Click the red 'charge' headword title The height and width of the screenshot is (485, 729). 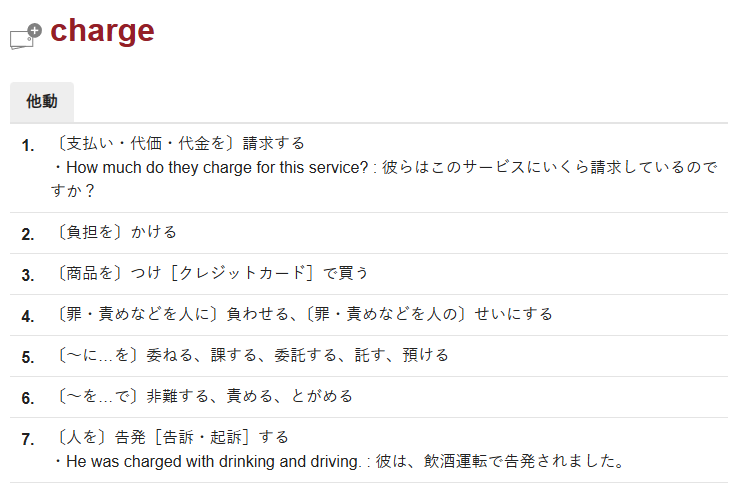coord(102,31)
